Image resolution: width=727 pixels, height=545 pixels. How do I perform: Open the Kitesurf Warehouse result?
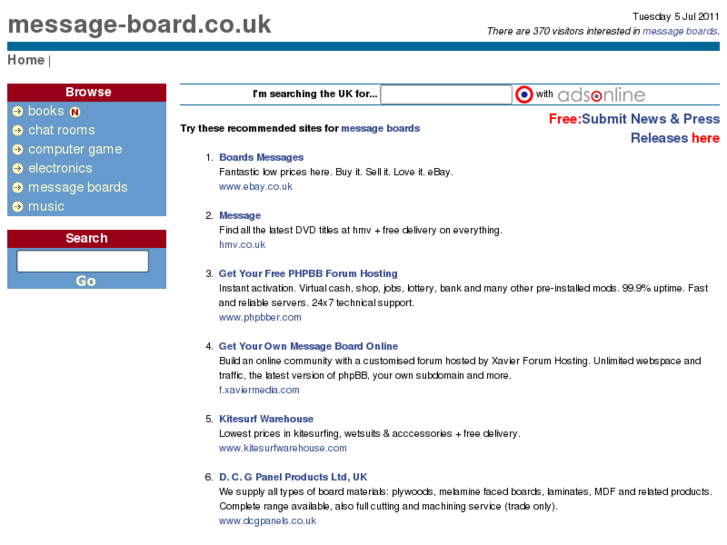(x=266, y=419)
